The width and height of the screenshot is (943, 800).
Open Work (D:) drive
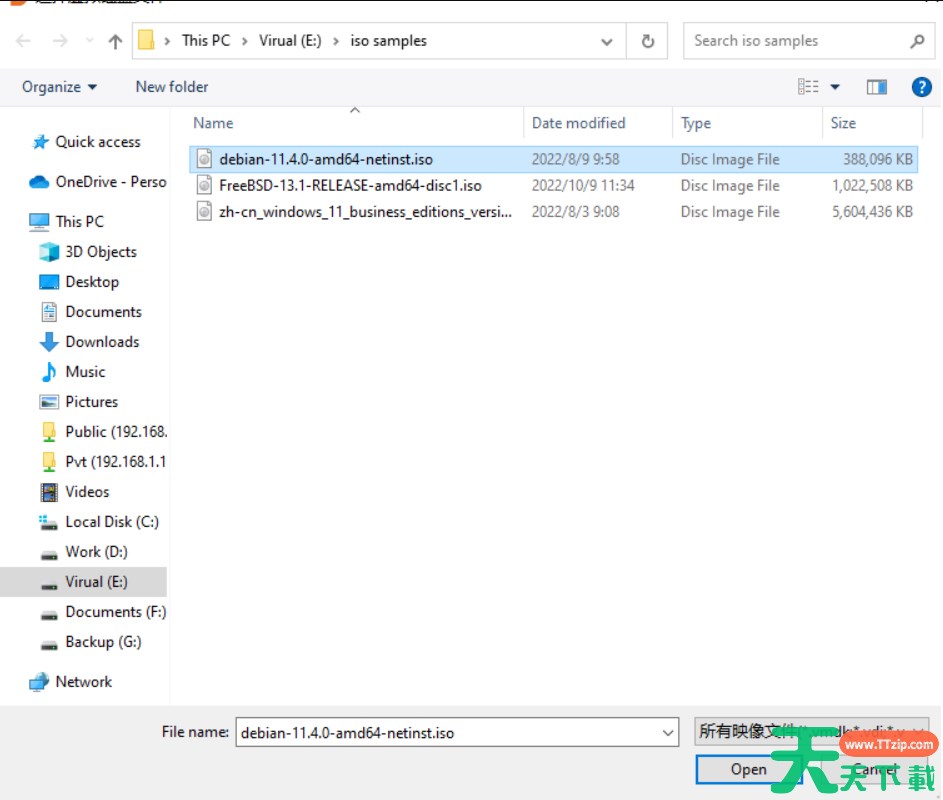(x=96, y=552)
